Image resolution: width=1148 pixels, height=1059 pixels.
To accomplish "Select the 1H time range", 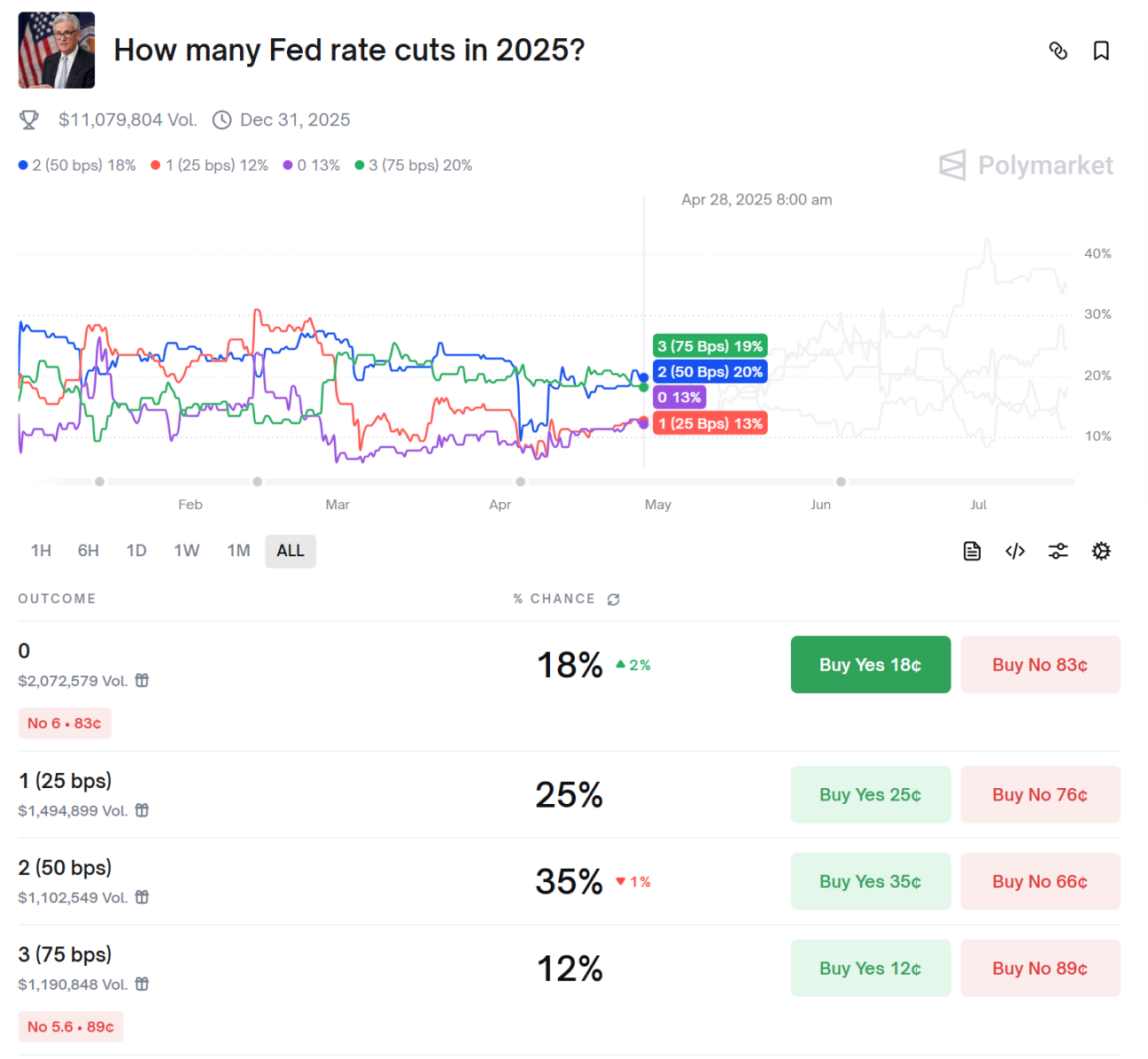I will [41, 551].
